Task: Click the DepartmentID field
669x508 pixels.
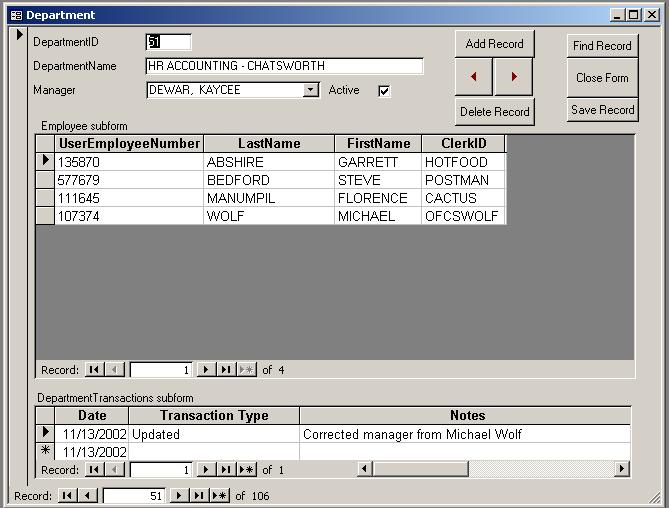Action: [168, 42]
